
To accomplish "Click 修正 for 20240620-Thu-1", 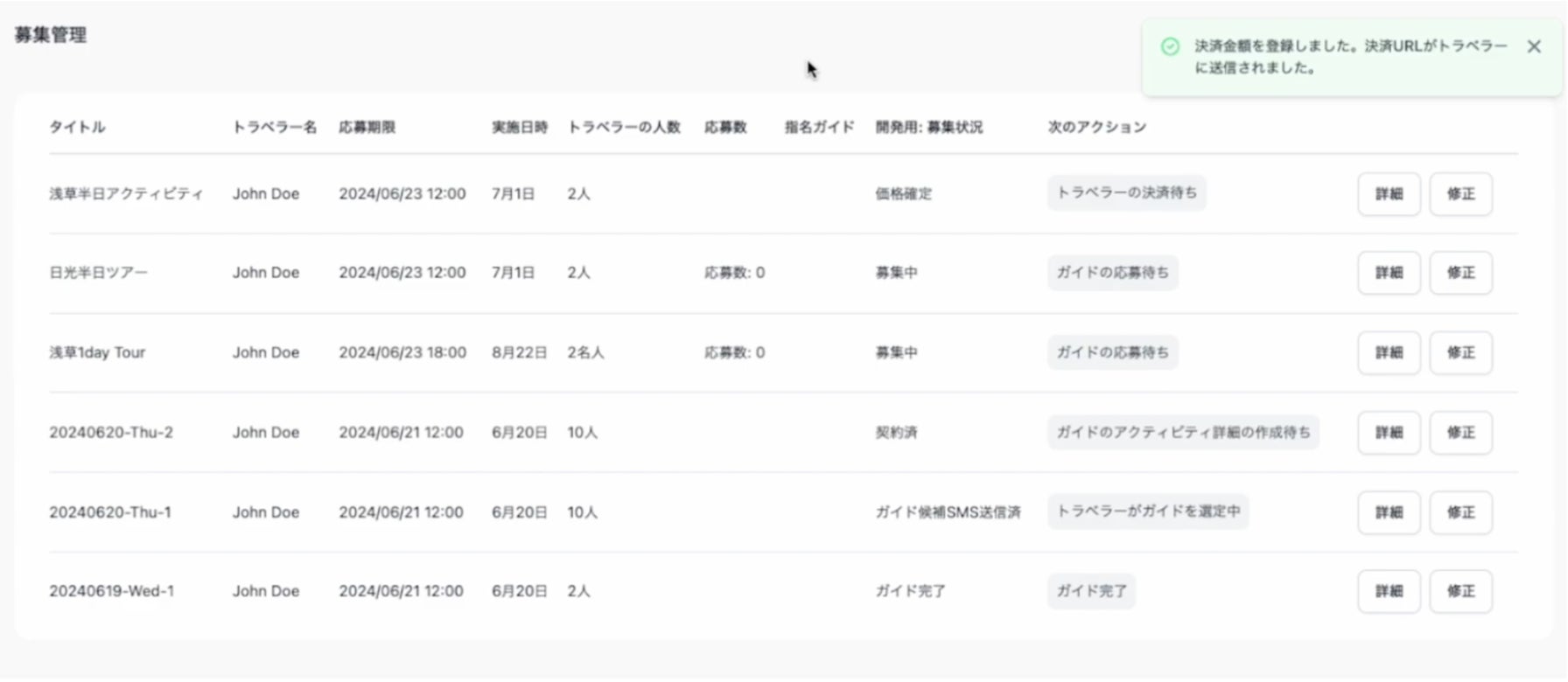I will coord(1460,512).
